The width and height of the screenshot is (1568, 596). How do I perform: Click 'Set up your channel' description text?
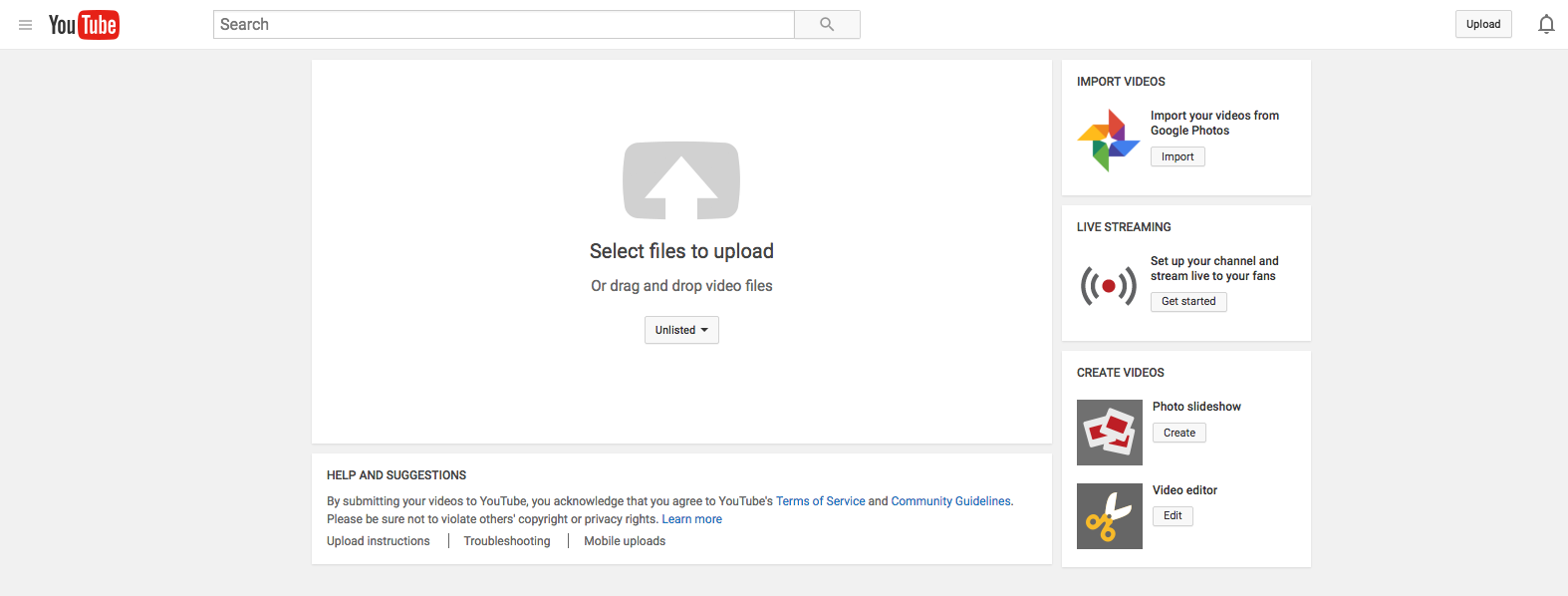pos(1214,268)
